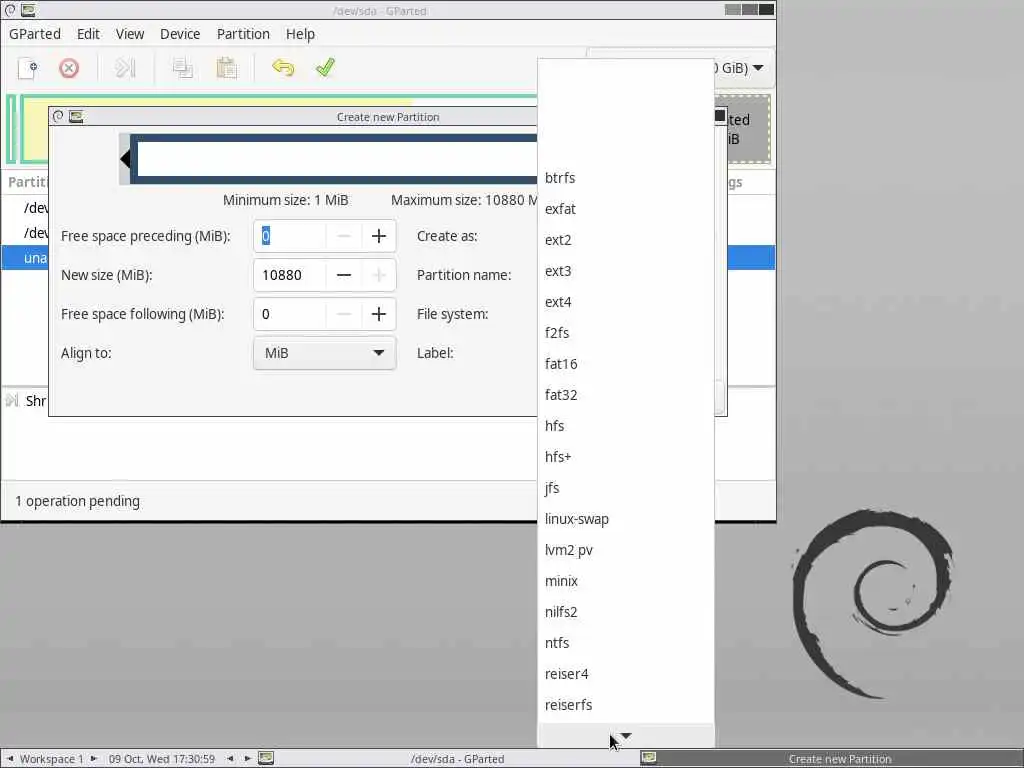Click the 'Minimum size: 1 MiB' text

(285, 200)
